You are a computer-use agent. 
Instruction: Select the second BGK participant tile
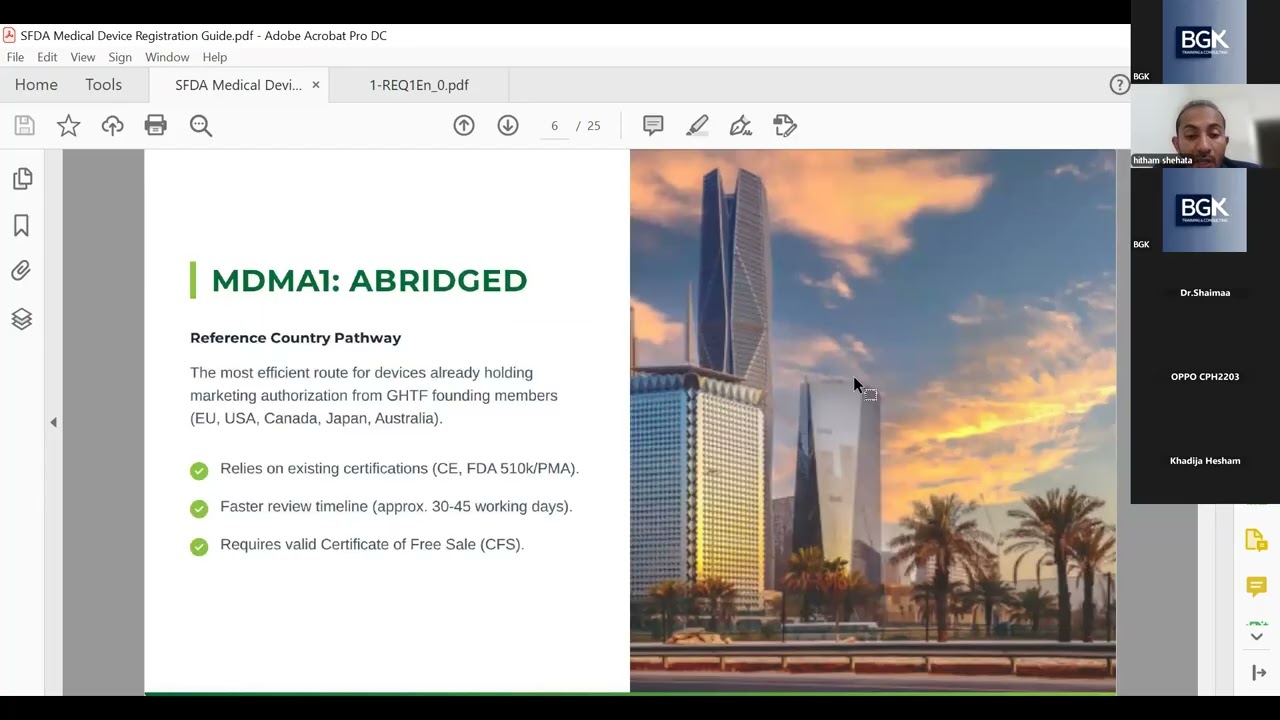pos(1203,210)
